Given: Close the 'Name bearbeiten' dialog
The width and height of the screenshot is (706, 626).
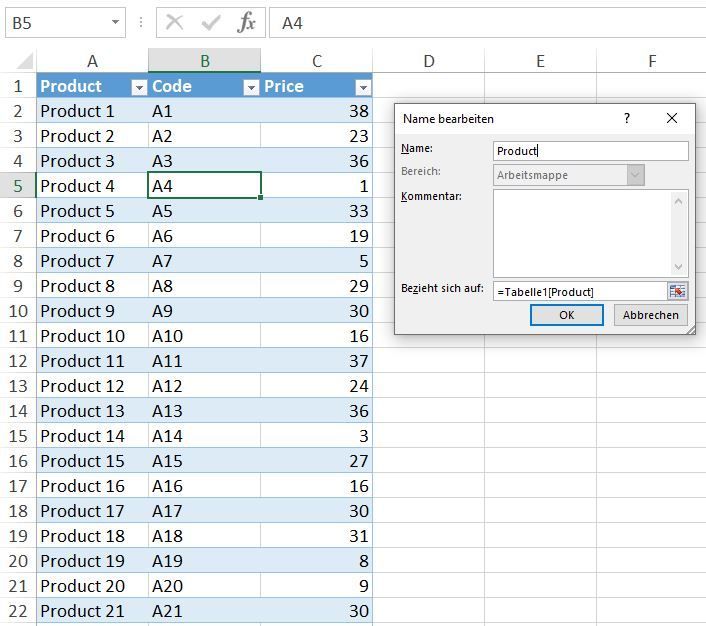Looking at the screenshot, I should [x=672, y=118].
